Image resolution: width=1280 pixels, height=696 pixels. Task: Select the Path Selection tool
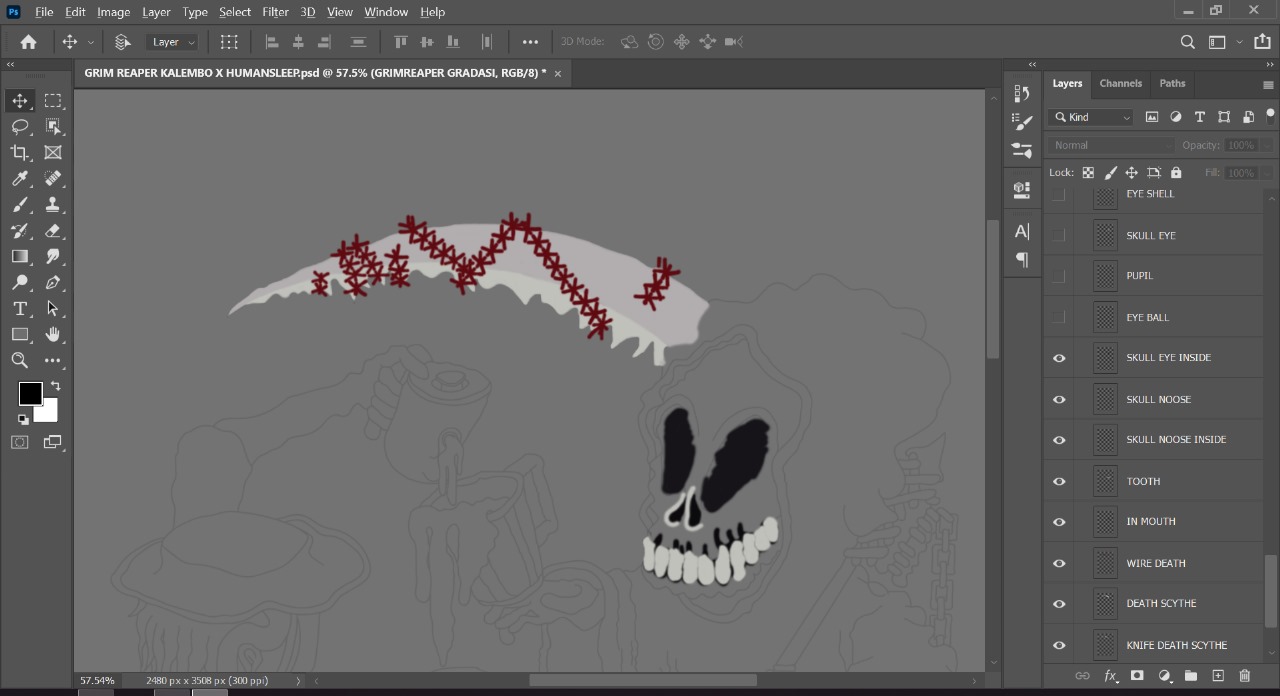point(53,308)
